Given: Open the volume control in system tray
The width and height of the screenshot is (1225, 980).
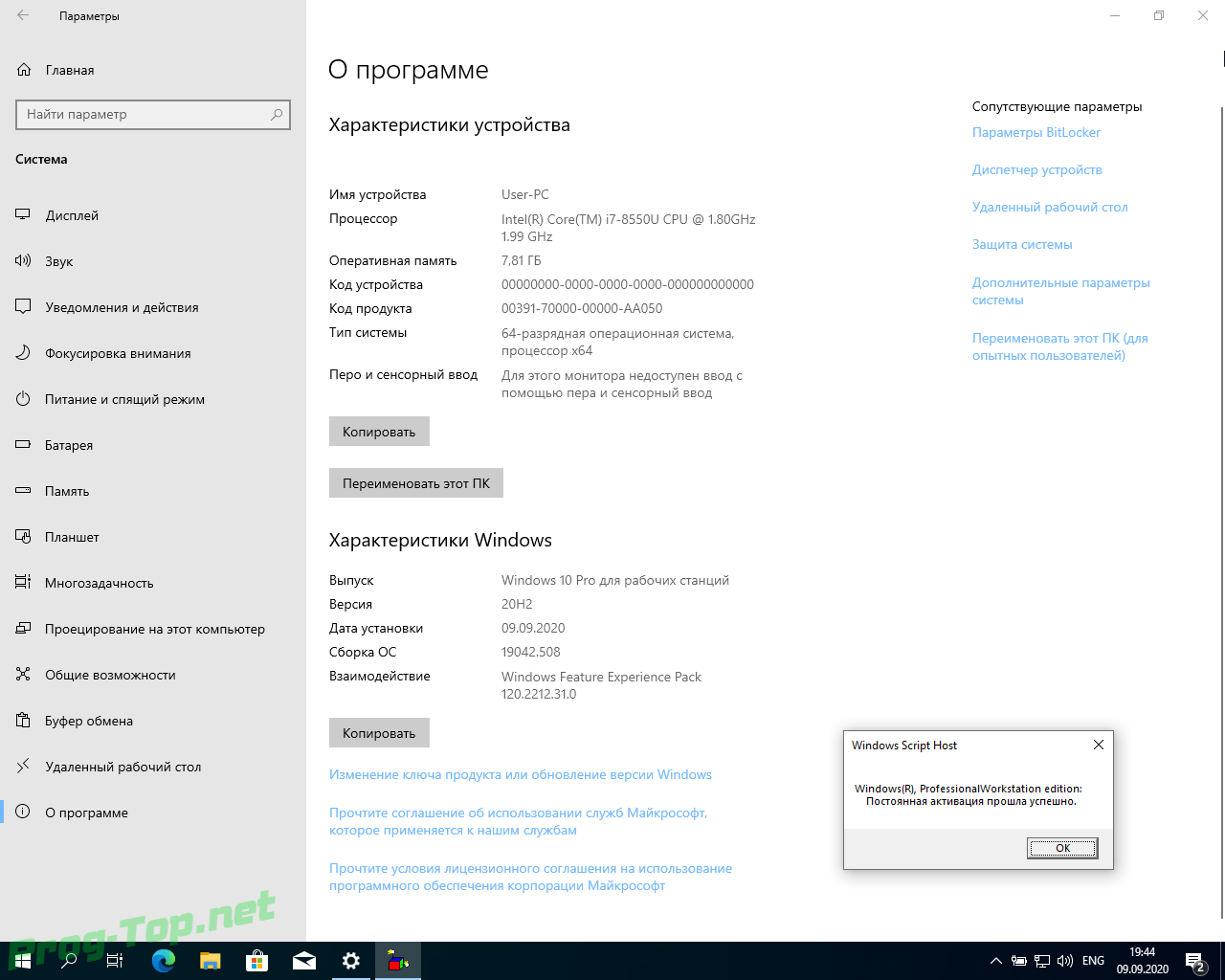Looking at the screenshot, I should pyautogui.click(x=1065, y=961).
